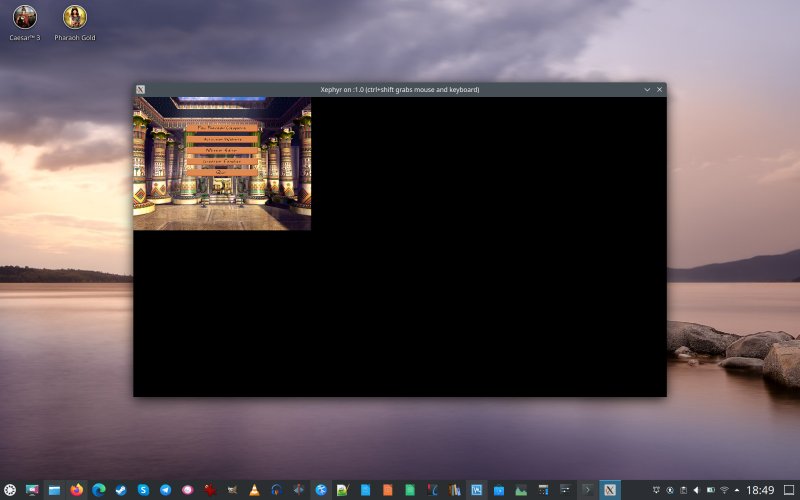The image size is (800, 500).
Task: Open the Pharaoh Gold desktop shortcut
Action: [x=74, y=22]
